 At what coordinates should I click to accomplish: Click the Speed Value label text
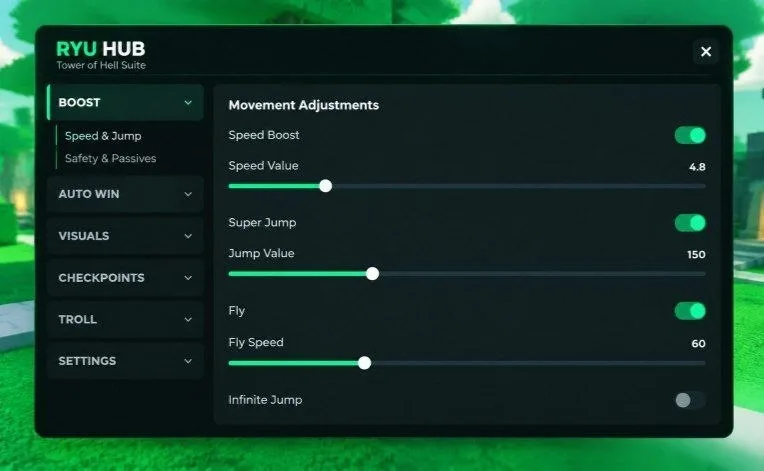pyautogui.click(x=263, y=166)
